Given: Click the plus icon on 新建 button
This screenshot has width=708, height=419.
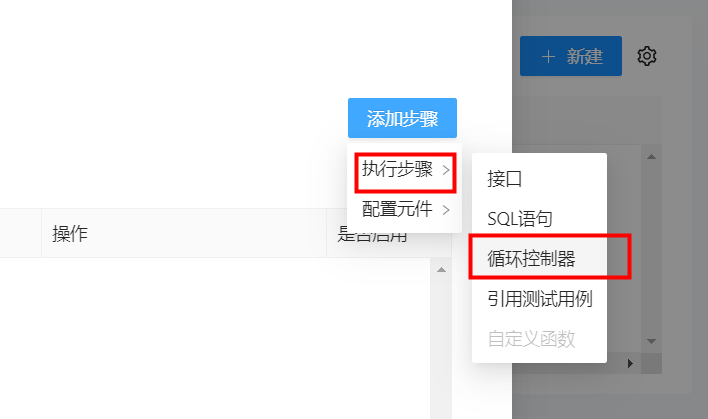Looking at the screenshot, I should click(548, 56).
